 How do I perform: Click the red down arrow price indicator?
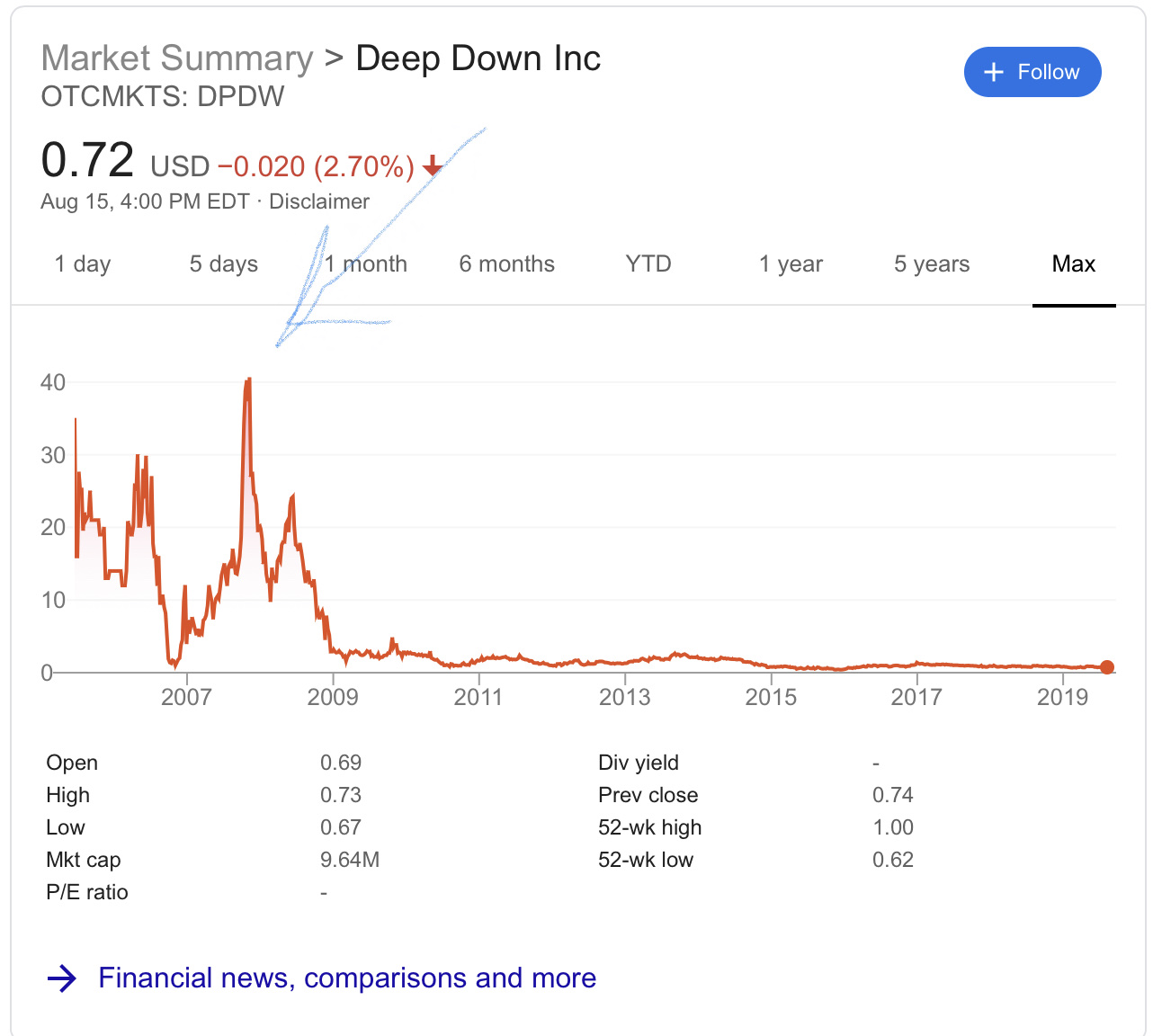click(433, 165)
